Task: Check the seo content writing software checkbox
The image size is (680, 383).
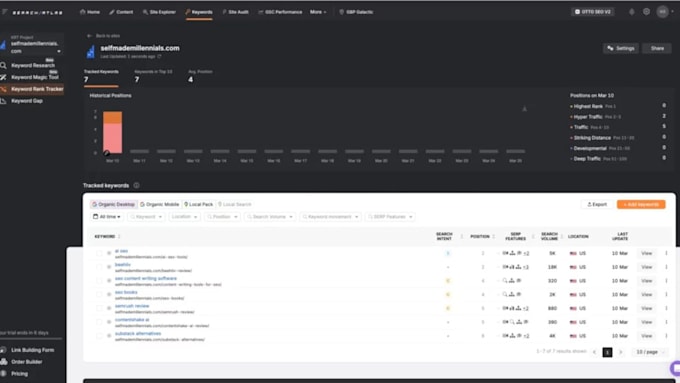Action: [x=99, y=281]
